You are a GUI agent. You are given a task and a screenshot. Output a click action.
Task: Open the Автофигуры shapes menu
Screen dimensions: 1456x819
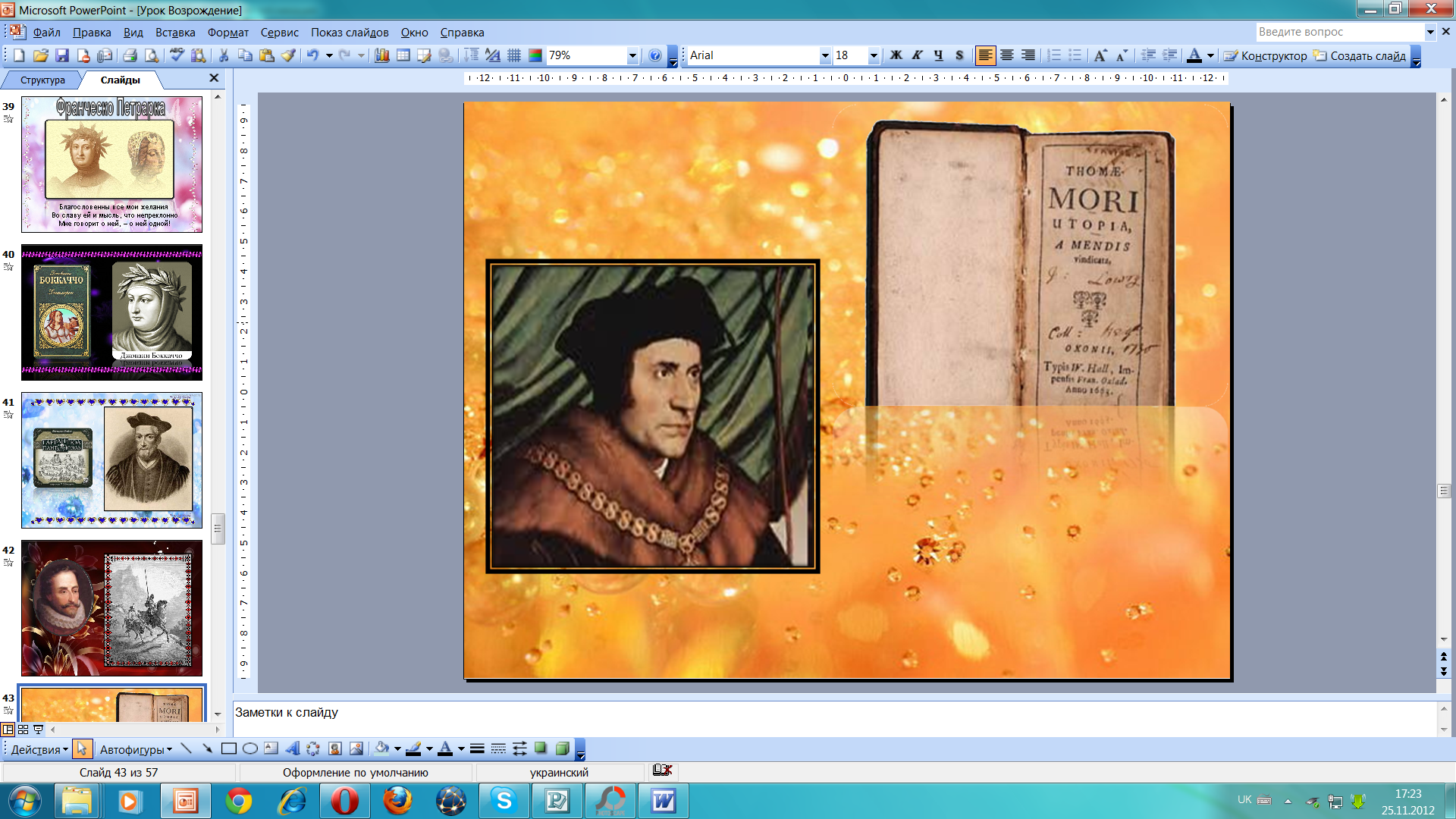coord(136,749)
